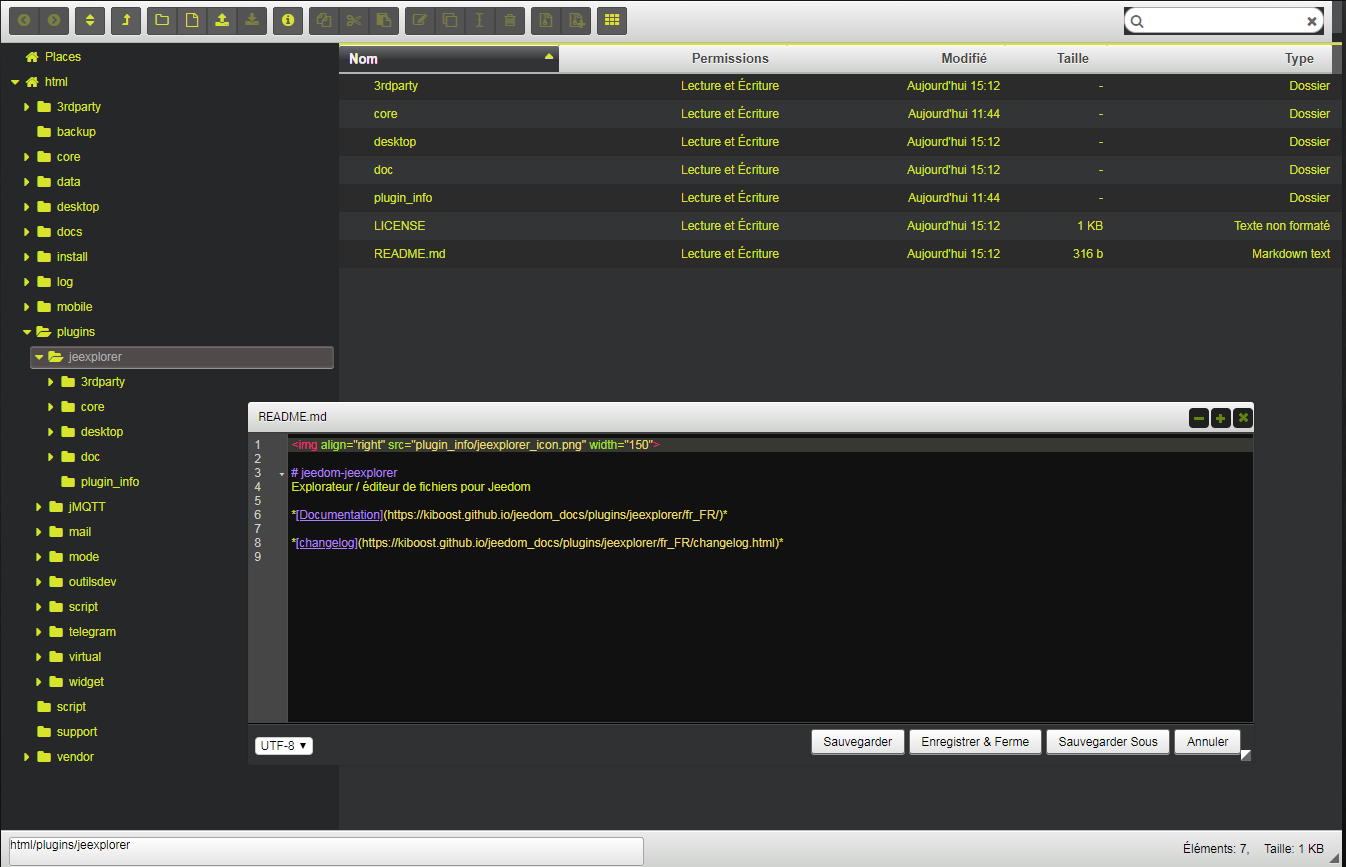
Task: Expand the 3rdparty folder under html
Action: tap(27, 107)
